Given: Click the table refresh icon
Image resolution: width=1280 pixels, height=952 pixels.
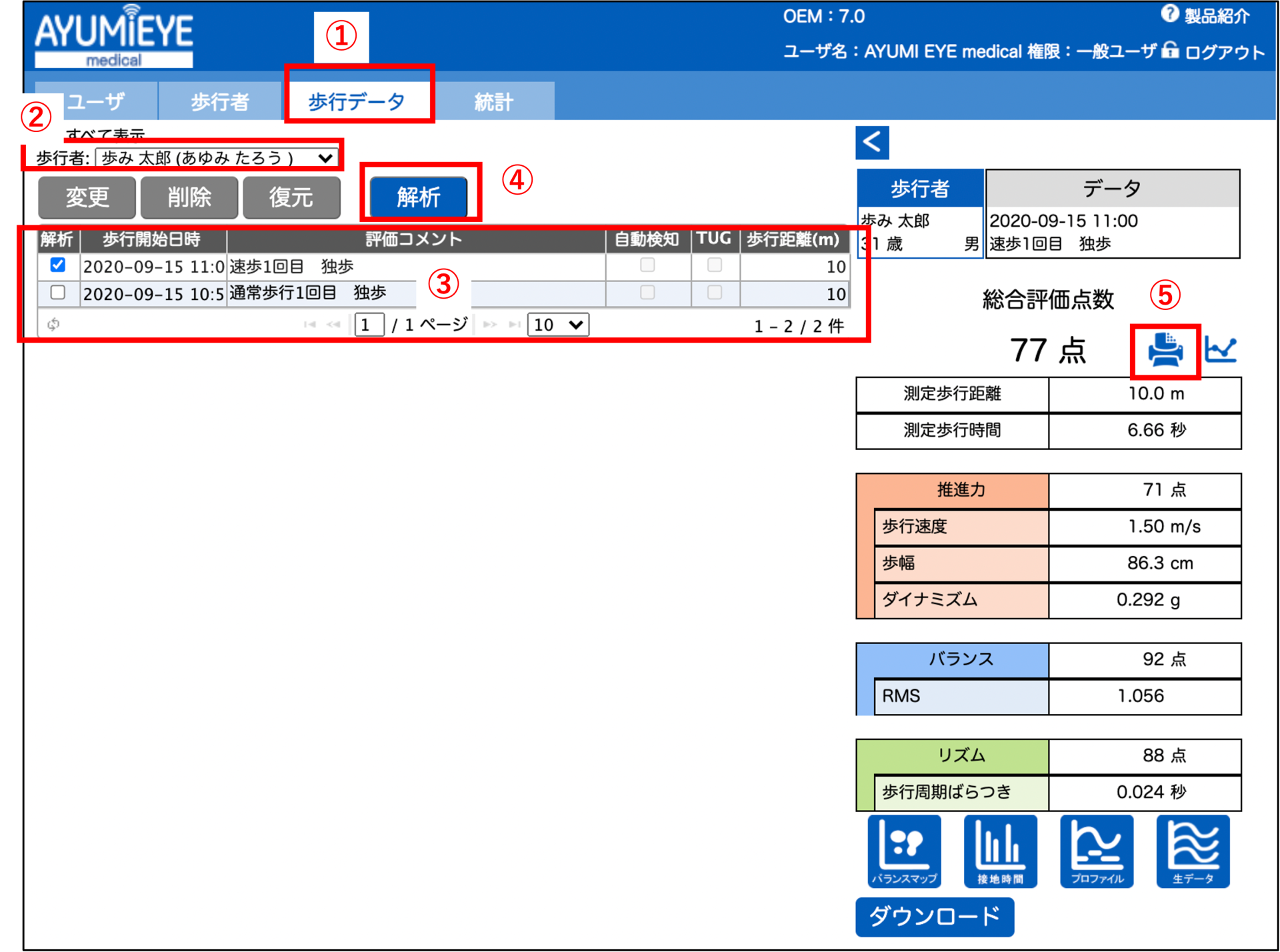Looking at the screenshot, I should (x=53, y=325).
